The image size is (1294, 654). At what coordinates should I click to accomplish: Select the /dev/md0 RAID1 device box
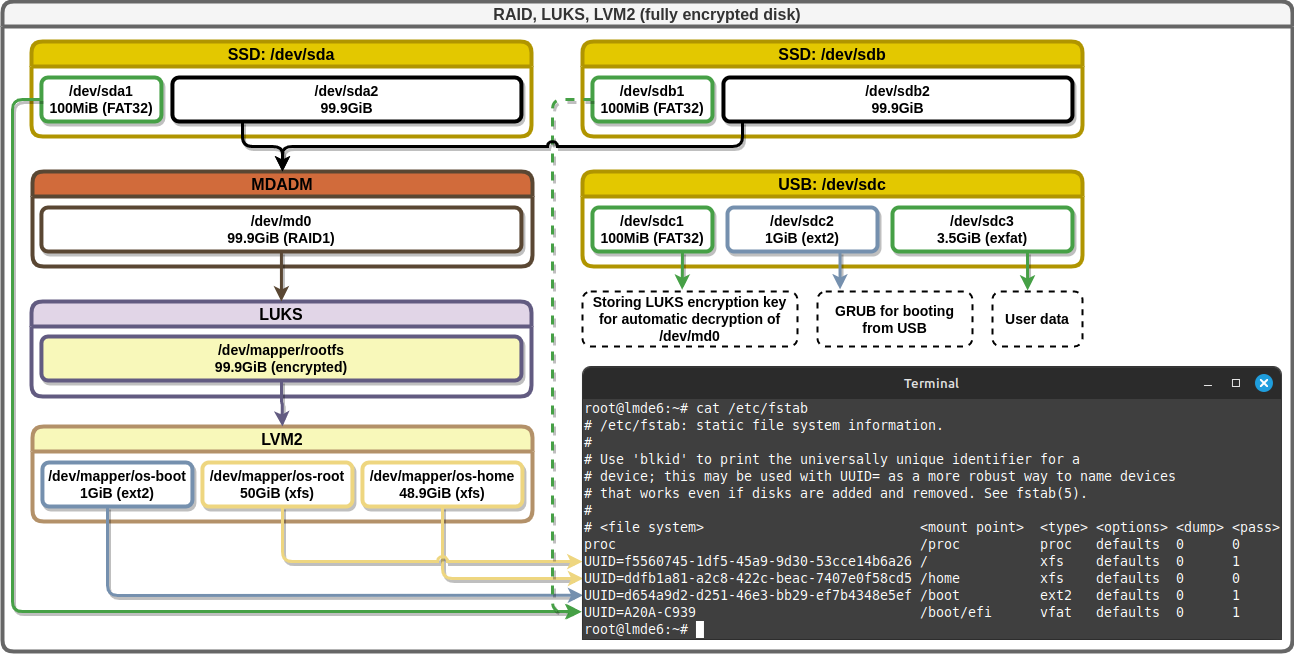click(x=281, y=229)
